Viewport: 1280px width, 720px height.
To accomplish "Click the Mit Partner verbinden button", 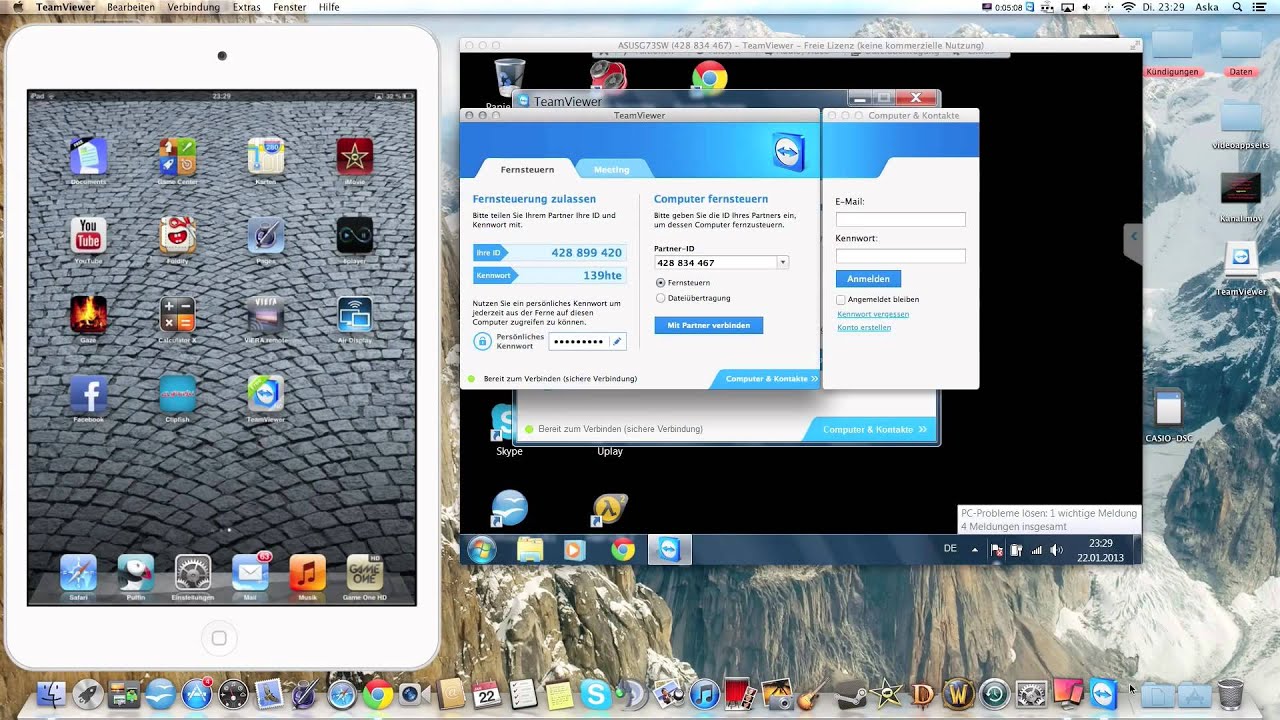I will (x=709, y=325).
